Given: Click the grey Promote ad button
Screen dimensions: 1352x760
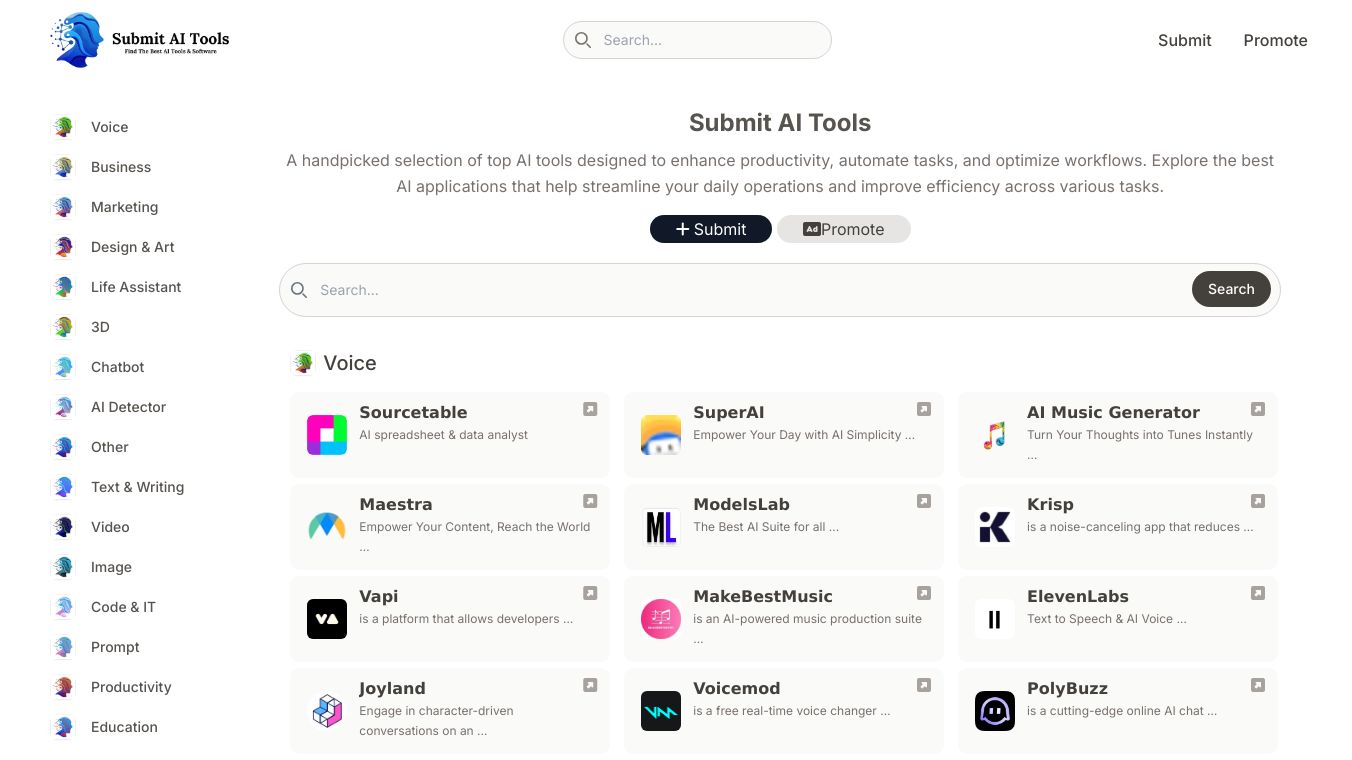Looking at the screenshot, I should [x=844, y=229].
